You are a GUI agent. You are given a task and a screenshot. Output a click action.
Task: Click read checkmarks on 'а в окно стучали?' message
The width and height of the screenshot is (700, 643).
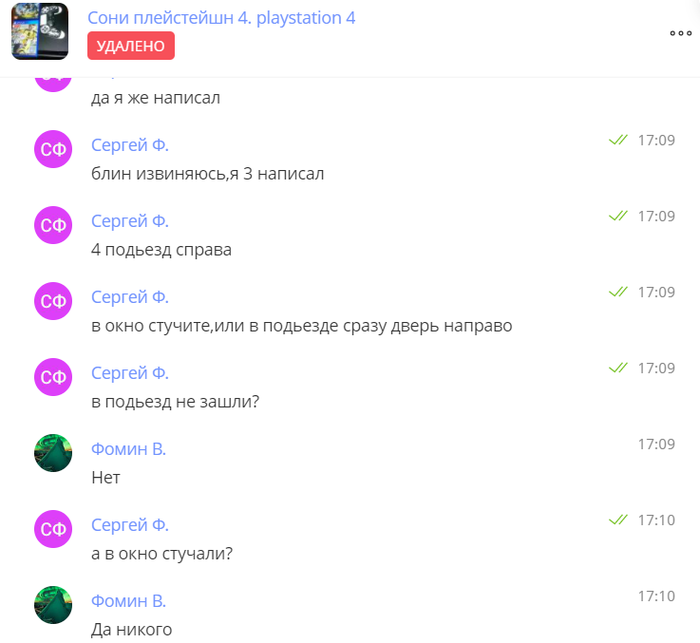click(x=618, y=520)
